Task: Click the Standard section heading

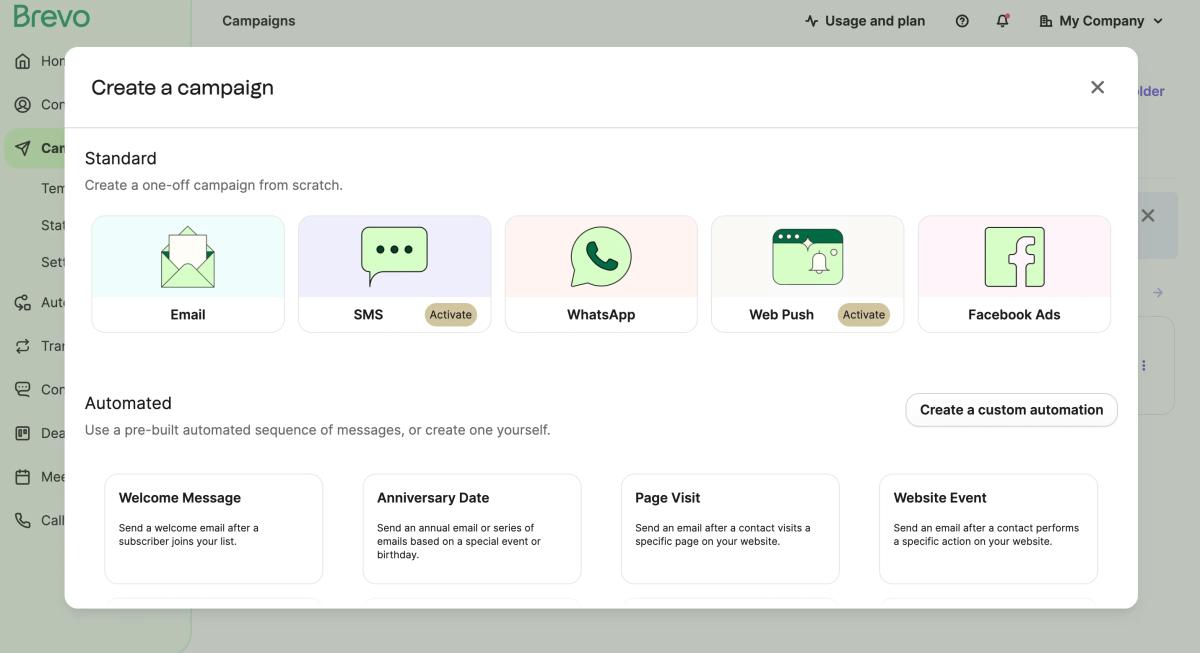Action: (x=121, y=158)
